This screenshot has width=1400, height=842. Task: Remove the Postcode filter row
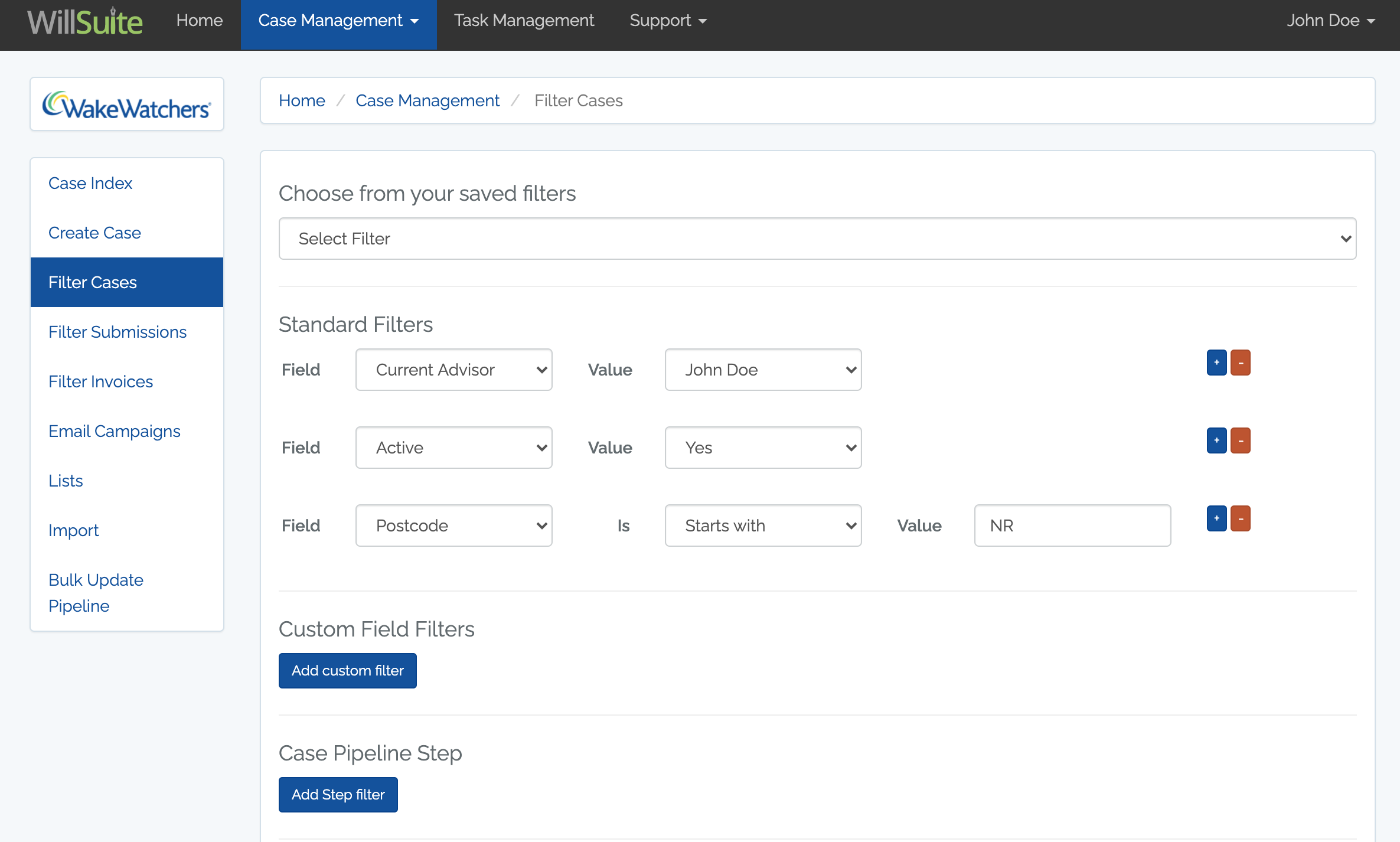(x=1240, y=518)
